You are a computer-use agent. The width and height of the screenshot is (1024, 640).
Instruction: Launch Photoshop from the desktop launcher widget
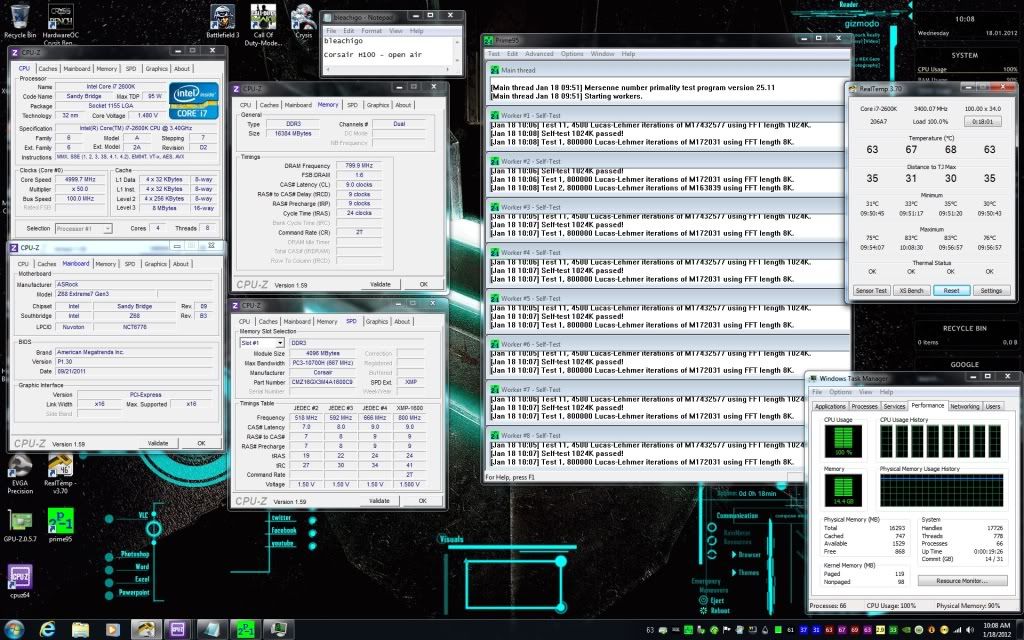pyautogui.click(x=135, y=554)
